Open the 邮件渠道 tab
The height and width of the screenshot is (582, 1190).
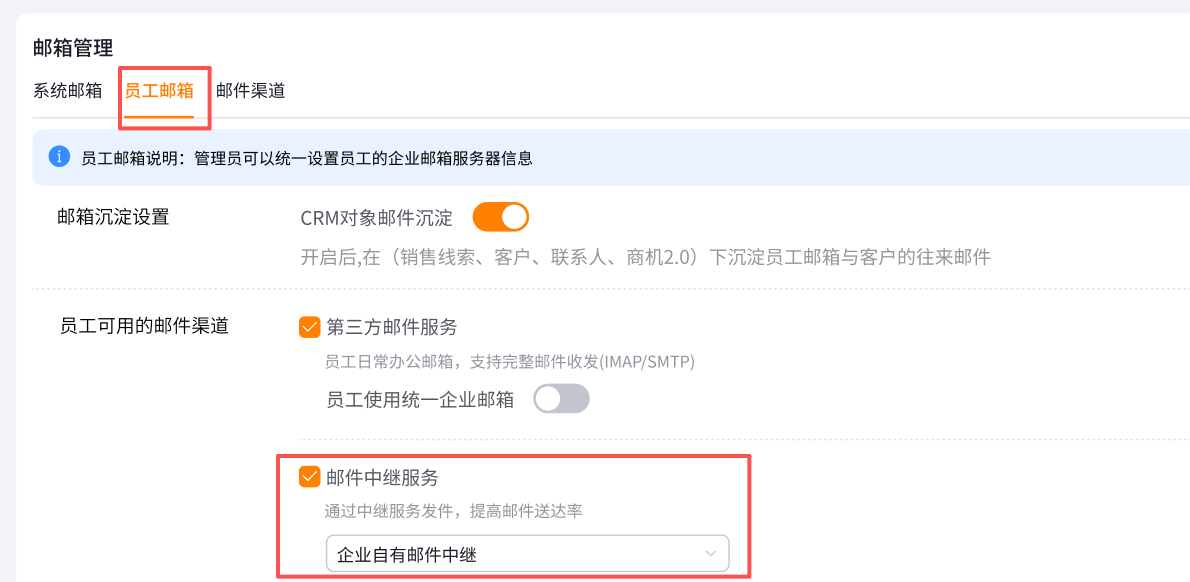coord(250,90)
